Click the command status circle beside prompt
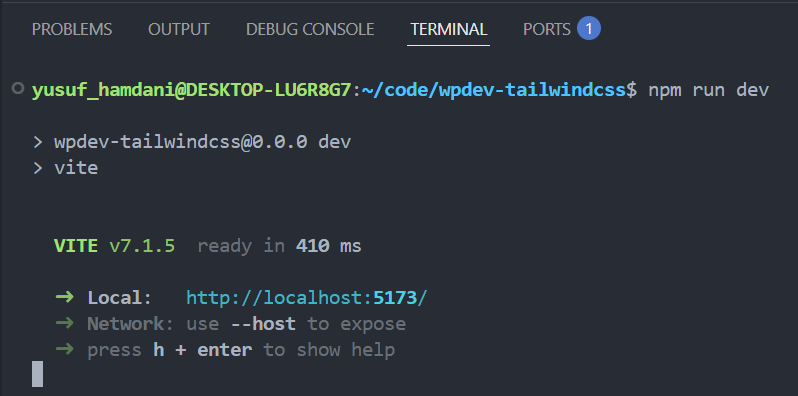 [x=18, y=89]
